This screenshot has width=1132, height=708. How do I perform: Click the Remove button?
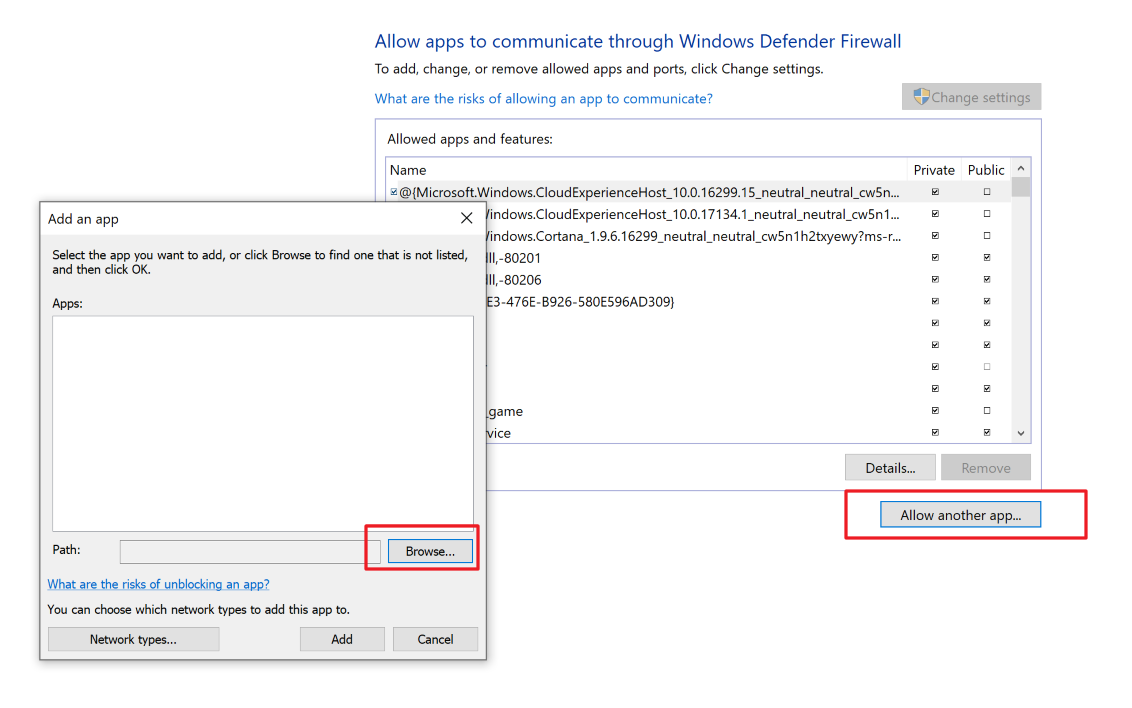pyautogui.click(x=985, y=468)
